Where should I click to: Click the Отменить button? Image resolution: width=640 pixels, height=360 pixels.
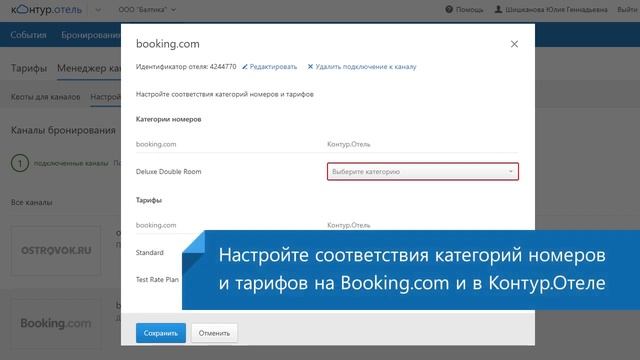(214, 333)
